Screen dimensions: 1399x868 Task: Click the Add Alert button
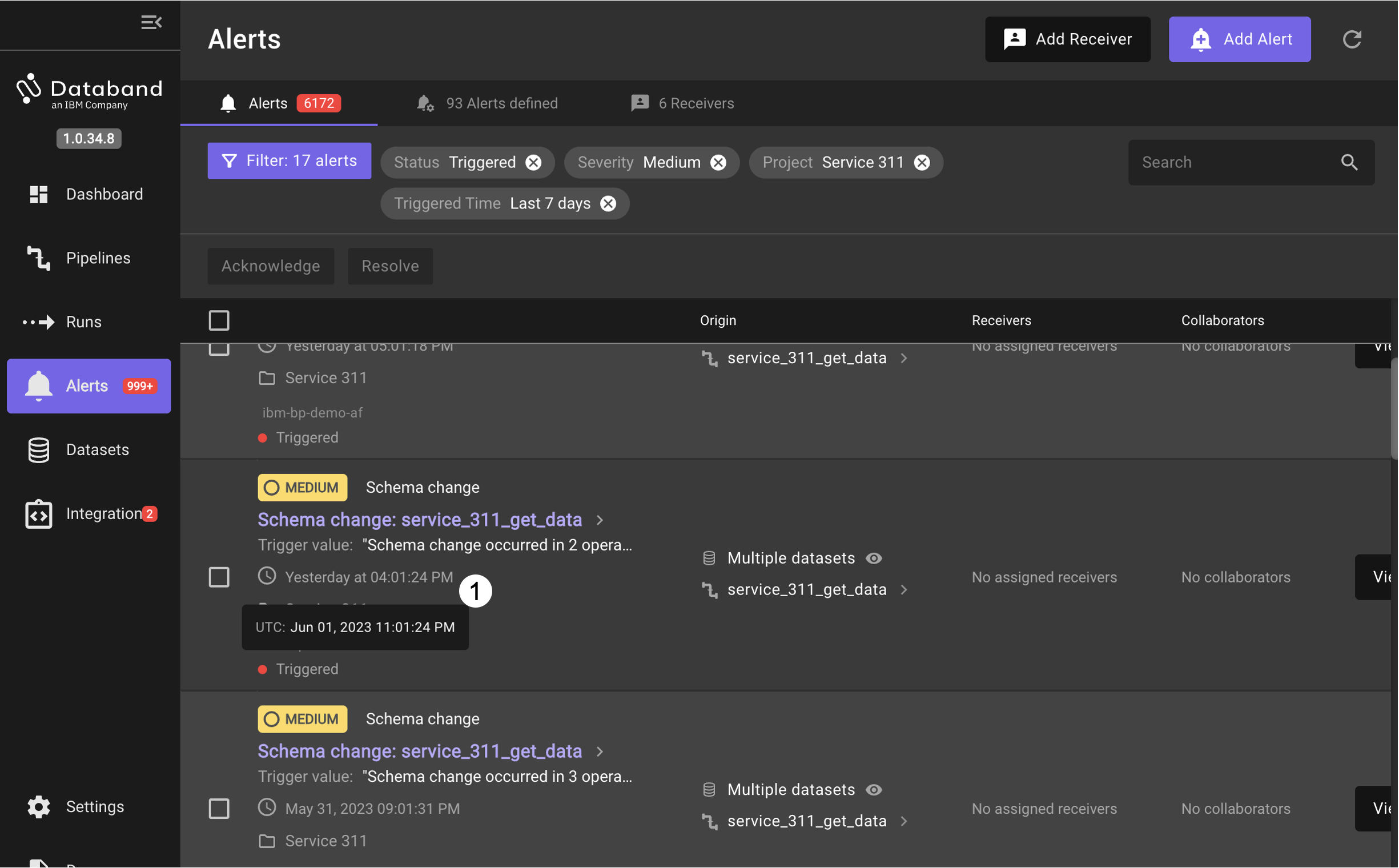(1239, 39)
